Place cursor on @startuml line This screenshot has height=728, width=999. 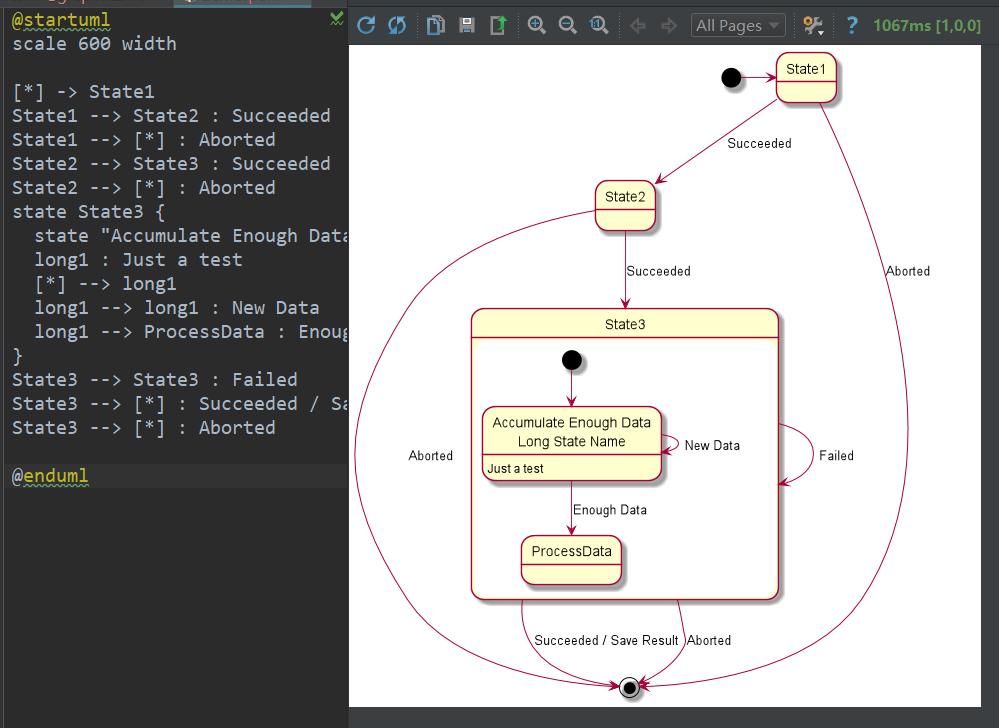[62, 20]
